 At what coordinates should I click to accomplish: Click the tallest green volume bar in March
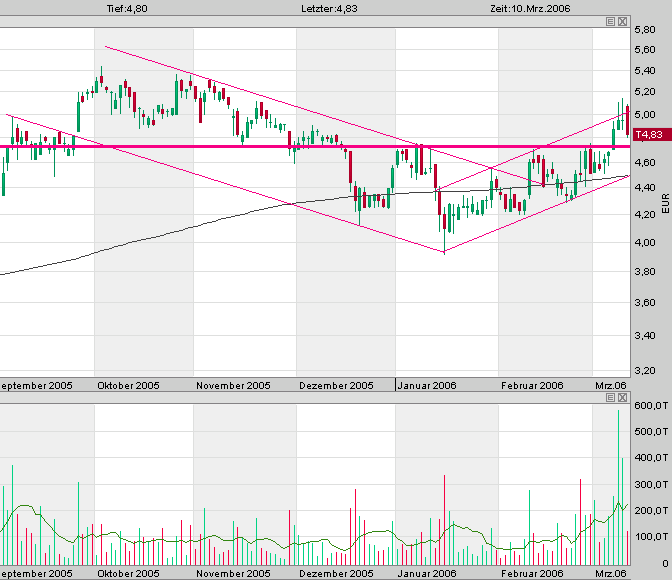tap(618, 487)
